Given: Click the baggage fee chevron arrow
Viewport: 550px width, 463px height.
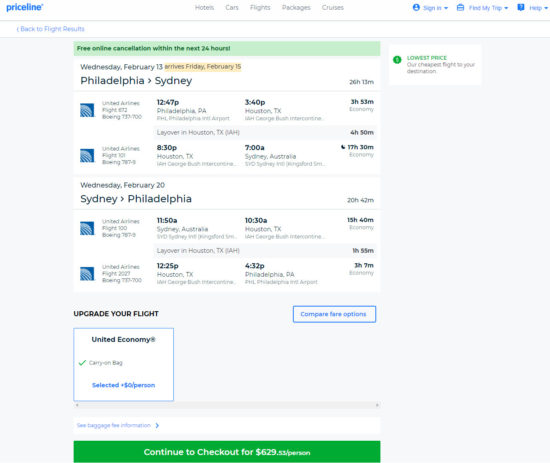Looking at the screenshot, I should 157,425.
